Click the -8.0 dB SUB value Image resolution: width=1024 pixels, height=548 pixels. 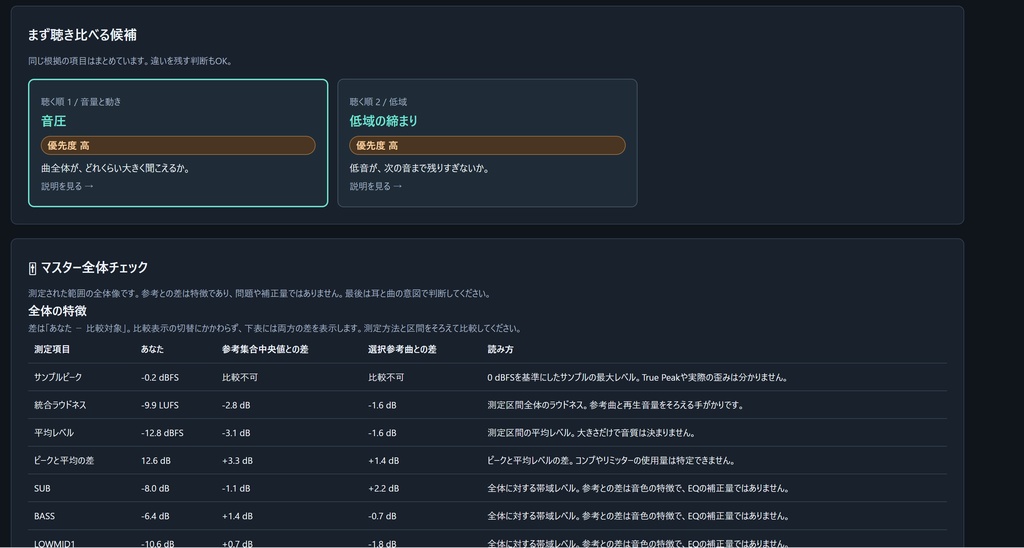click(x=155, y=489)
